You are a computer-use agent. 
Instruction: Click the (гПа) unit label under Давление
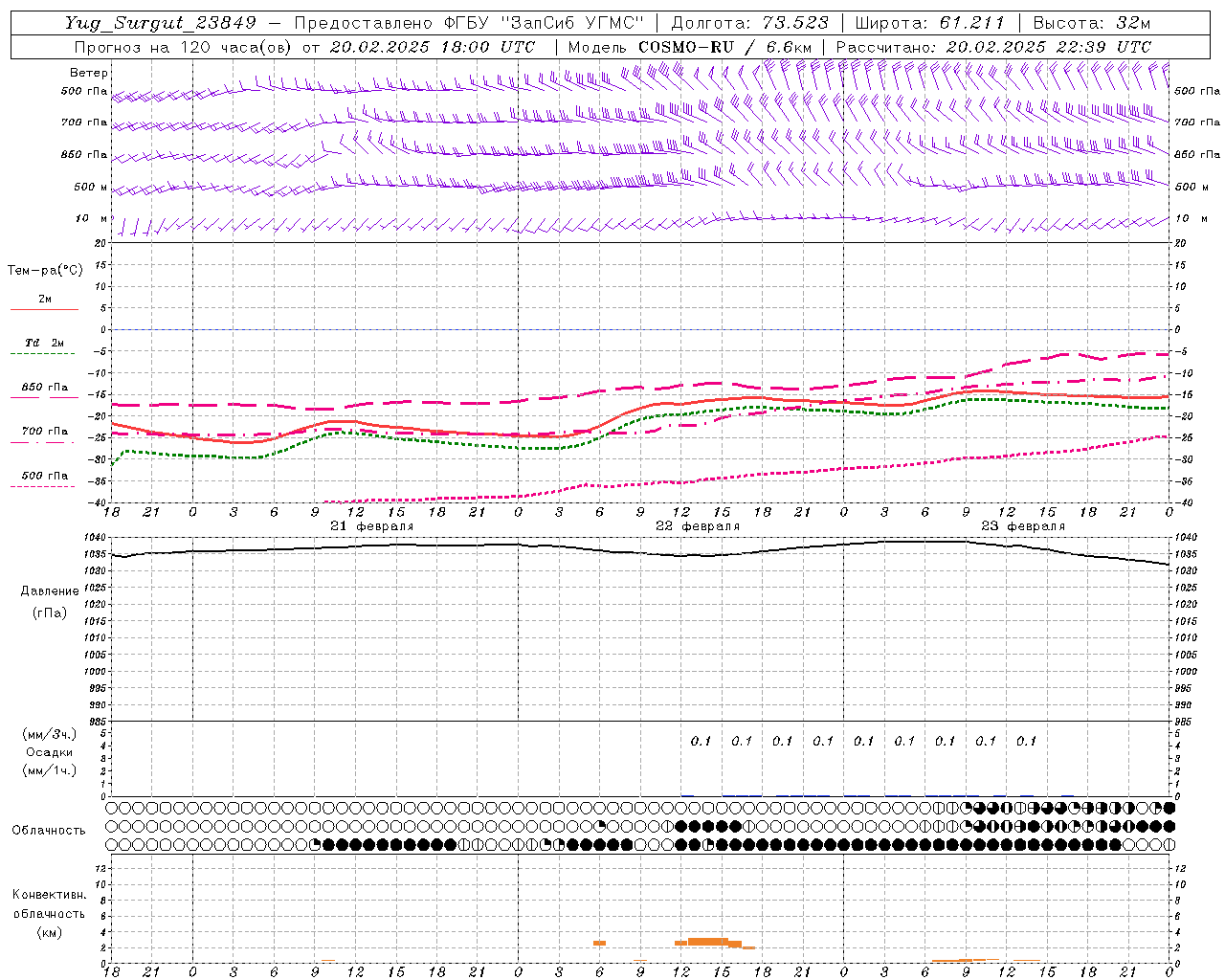tap(48, 613)
